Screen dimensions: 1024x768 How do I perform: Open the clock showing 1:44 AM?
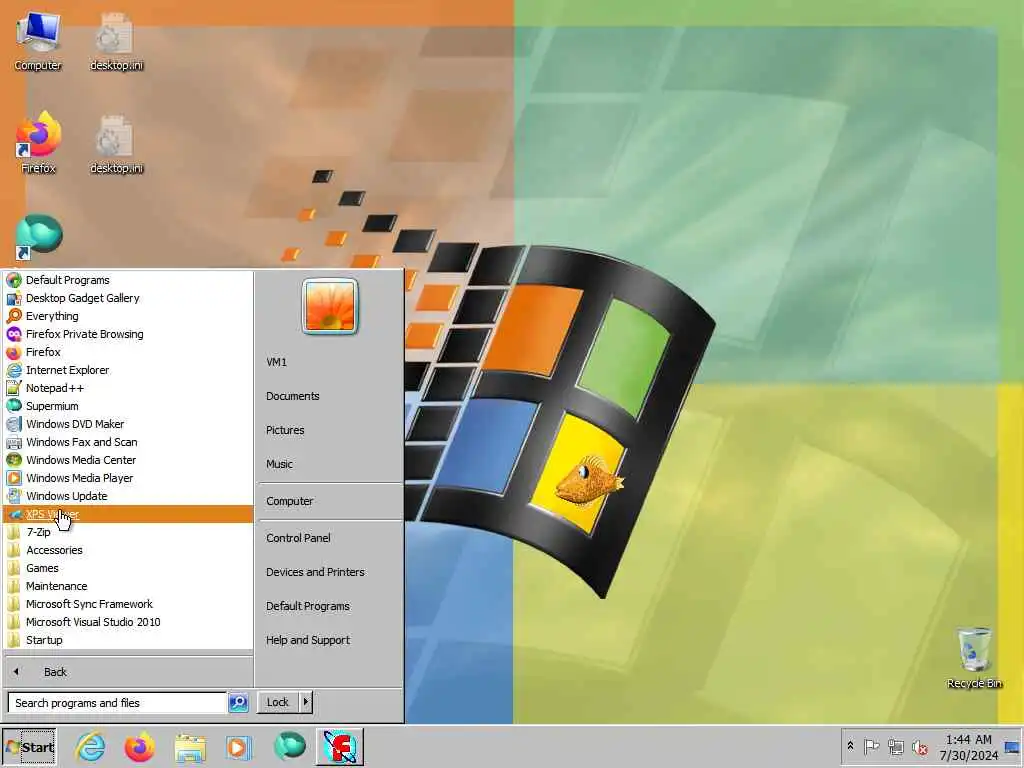tap(968, 747)
